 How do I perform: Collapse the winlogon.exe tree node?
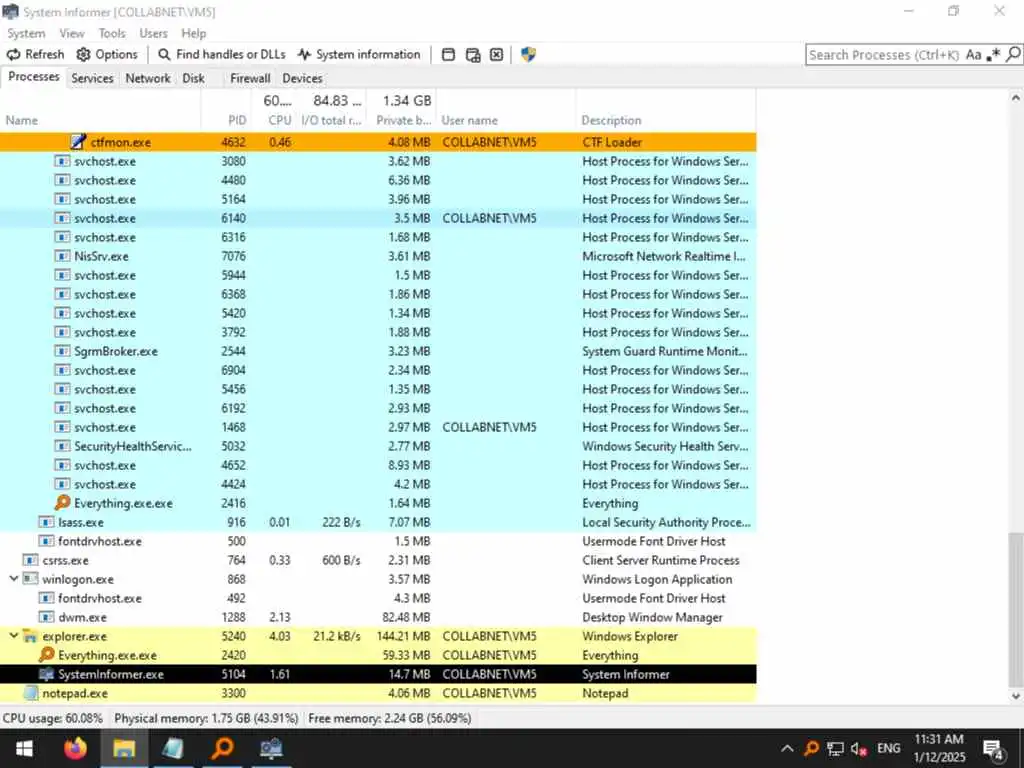[x=14, y=579]
